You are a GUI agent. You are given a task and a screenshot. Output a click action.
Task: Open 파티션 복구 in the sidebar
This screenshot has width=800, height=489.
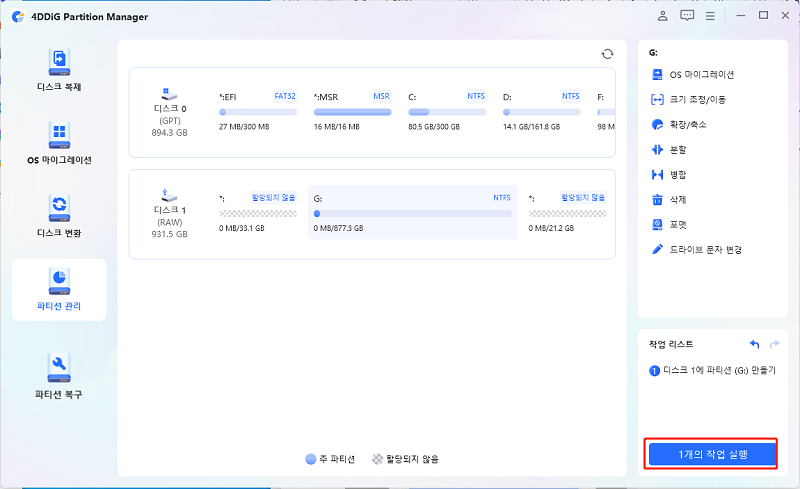click(x=59, y=376)
